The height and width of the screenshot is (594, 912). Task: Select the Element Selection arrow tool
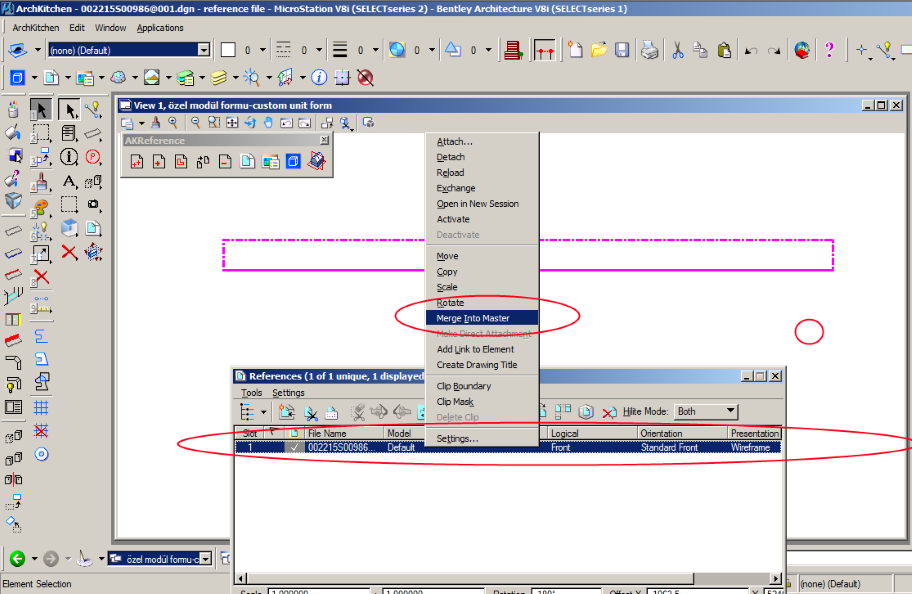pos(41,109)
